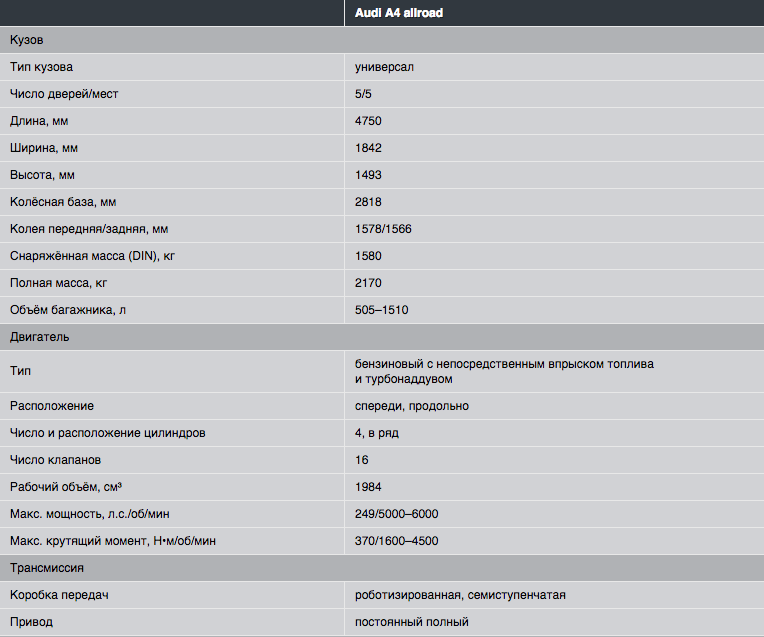Click the length value 4750
This screenshot has width=764, height=637.
(368, 121)
